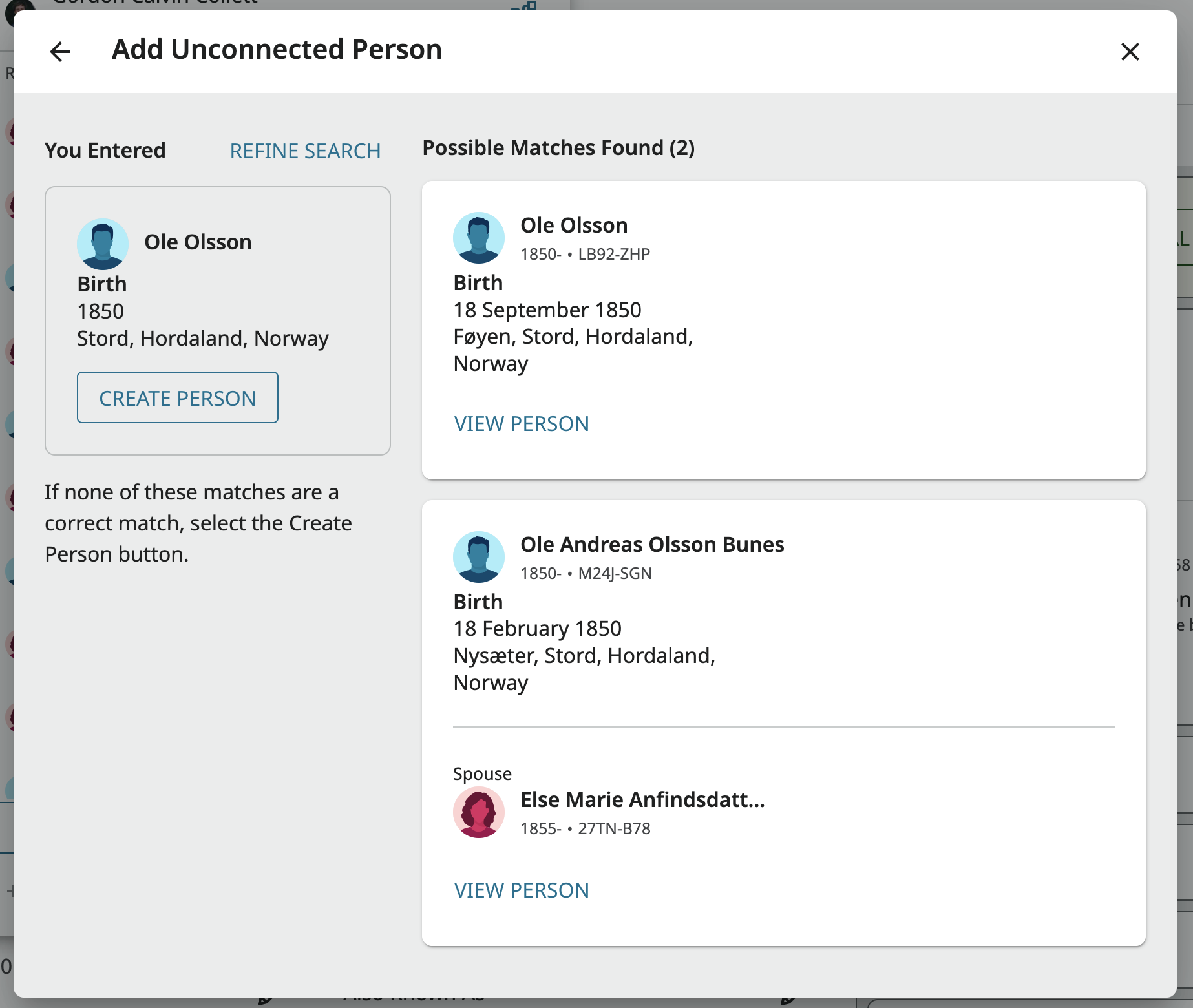Click spouse ID 27TN-B78
Image resolution: width=1193 pixels, height=1008 pixels.
tap(614, 829)
